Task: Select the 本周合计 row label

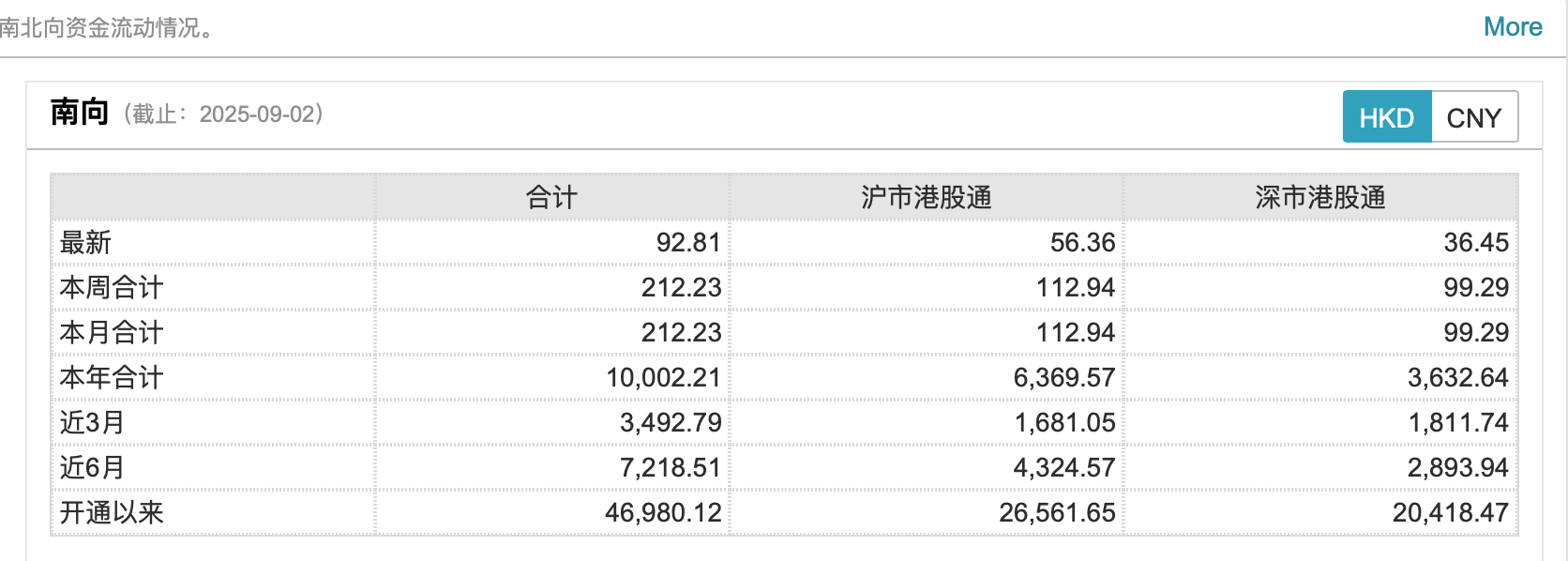Action: [x=111, y=287]
